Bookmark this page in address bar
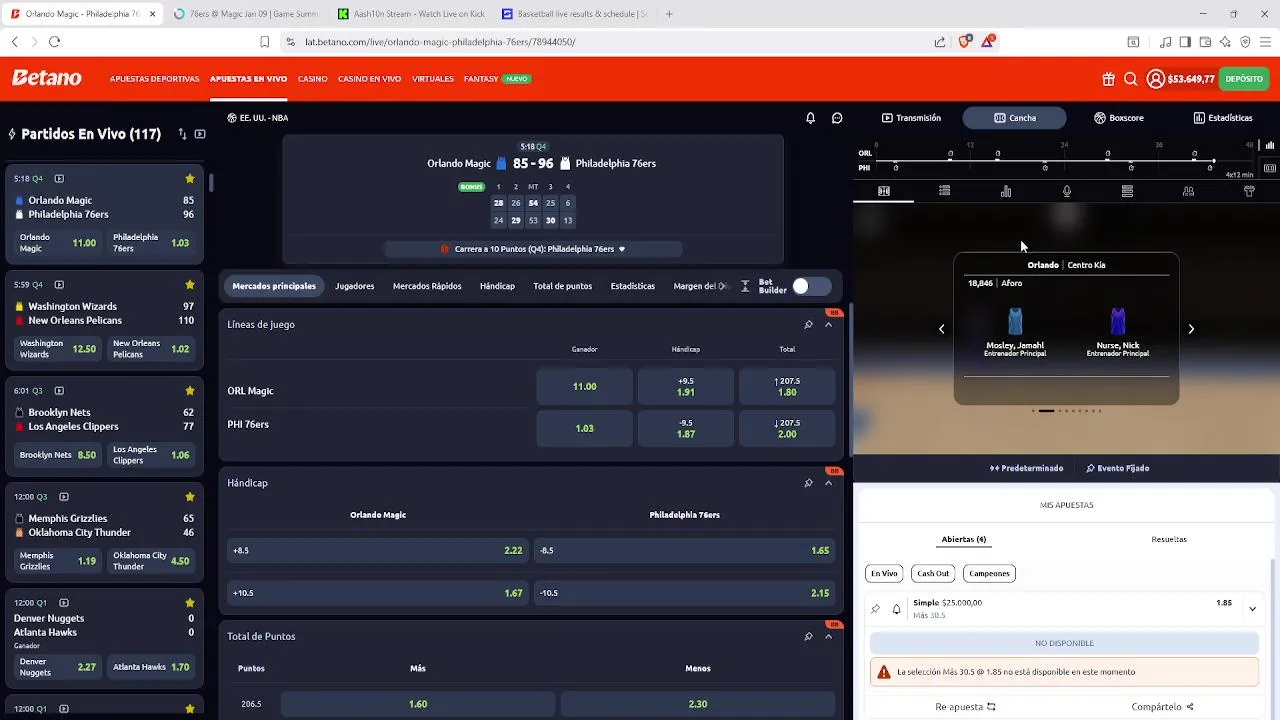The width and height of the screenshot is (1280, 720). click(265, 42)
